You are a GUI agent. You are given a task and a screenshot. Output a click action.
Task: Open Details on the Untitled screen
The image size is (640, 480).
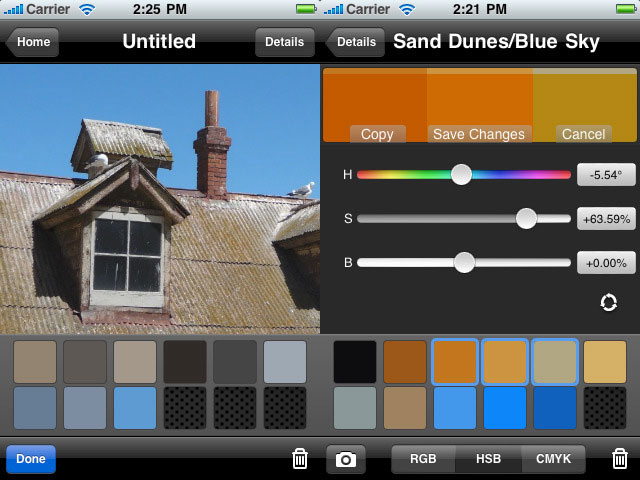[x=284, y=42]
